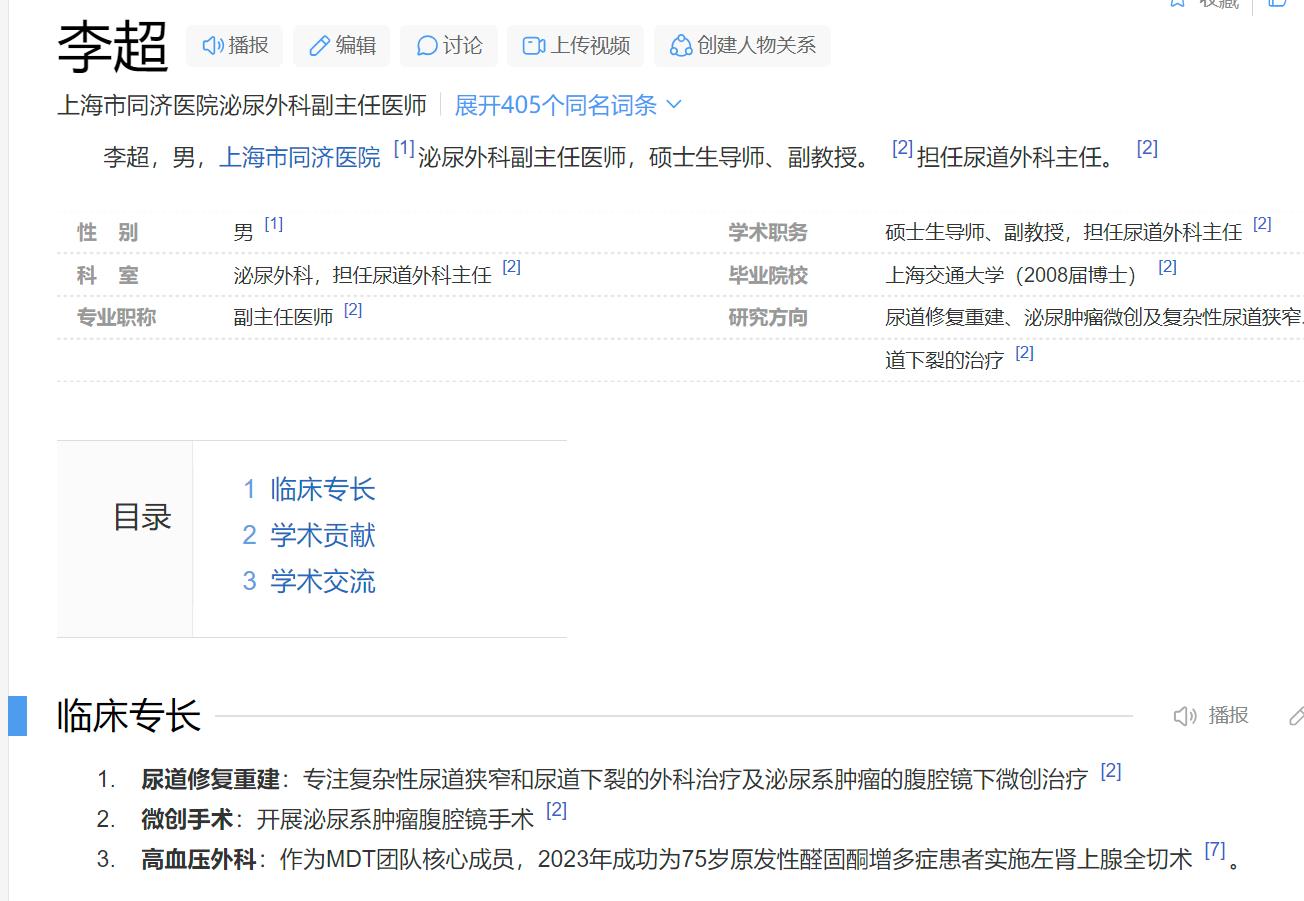Open 学术贡献 from the table of contents
The image size is (1304, 901).
tap(322, 535)
